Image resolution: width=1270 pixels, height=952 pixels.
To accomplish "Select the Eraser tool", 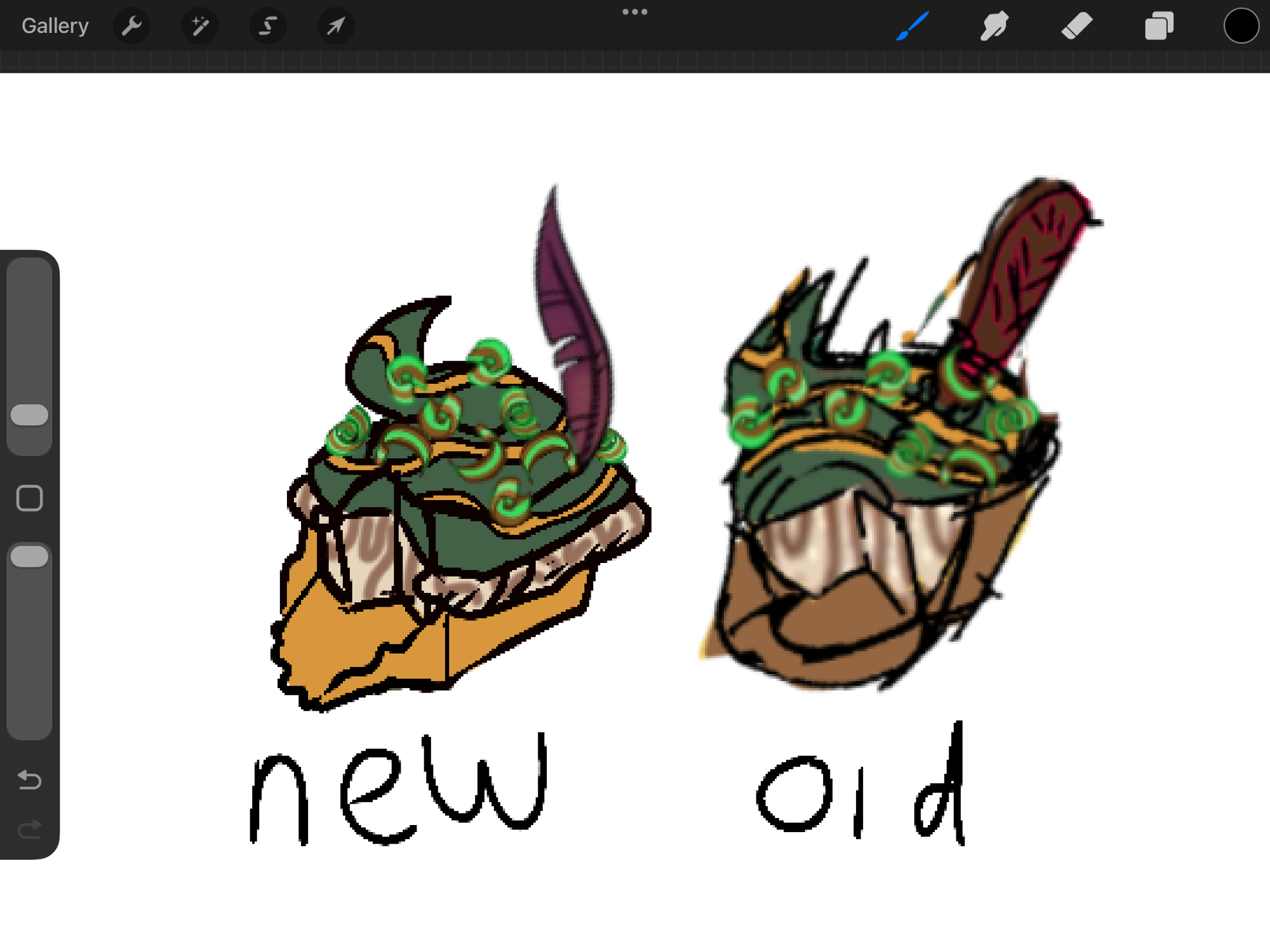I will coord(1076,26).
